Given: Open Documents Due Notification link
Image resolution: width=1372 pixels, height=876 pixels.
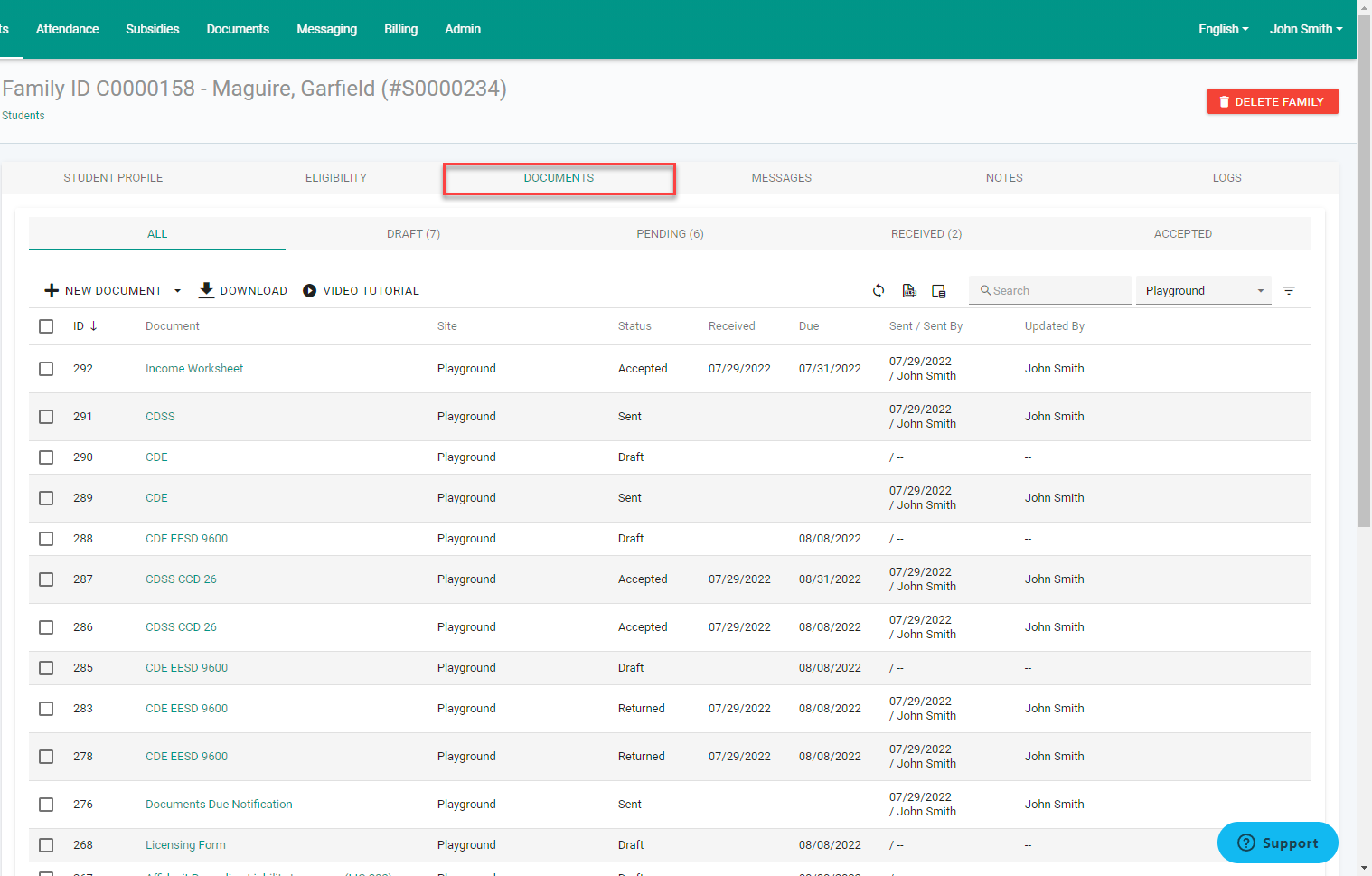Looking at the screenshot, I should (x=219, y=805).
